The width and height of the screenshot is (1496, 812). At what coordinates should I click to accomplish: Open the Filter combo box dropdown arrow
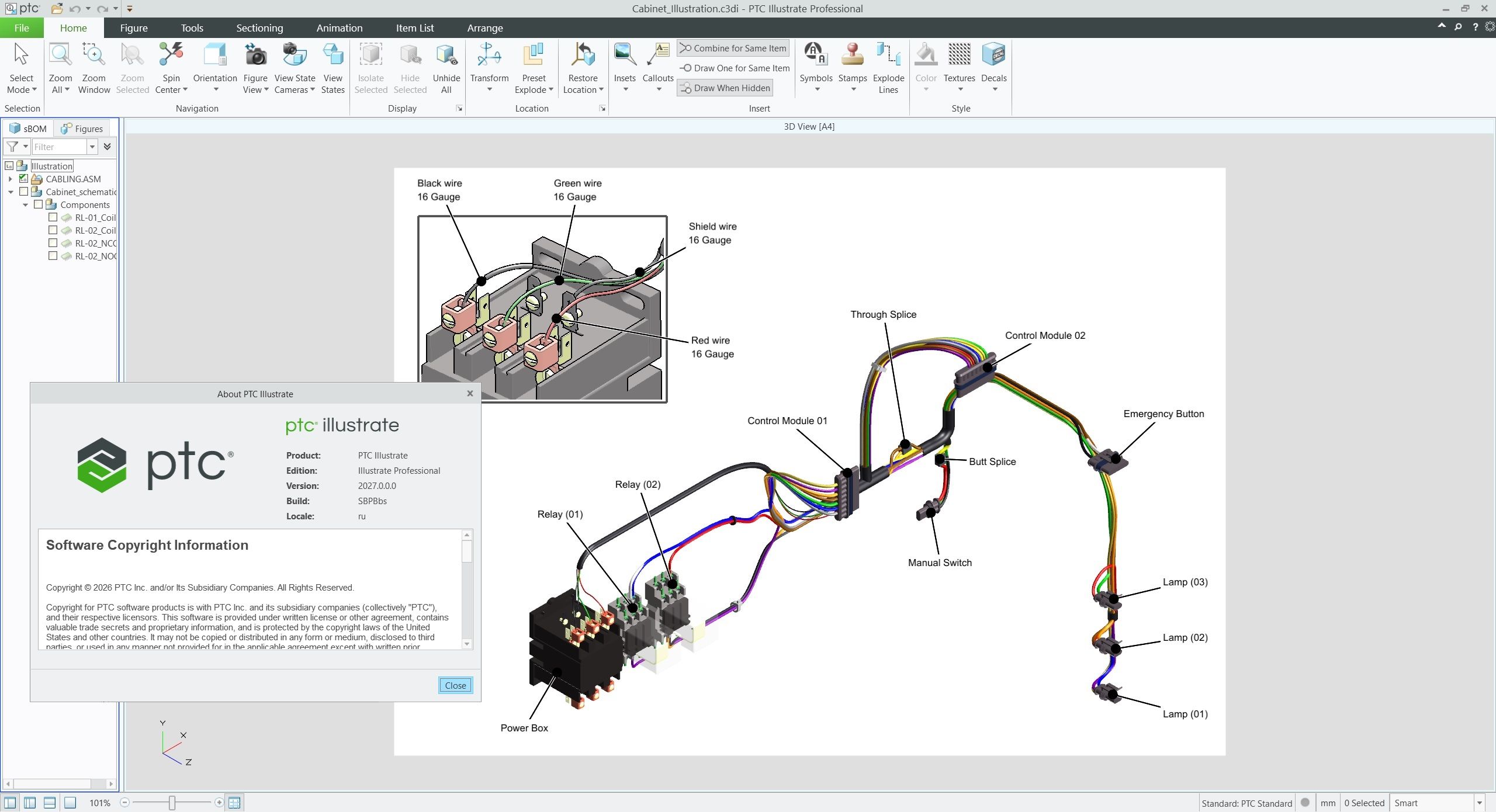point(92,147)
